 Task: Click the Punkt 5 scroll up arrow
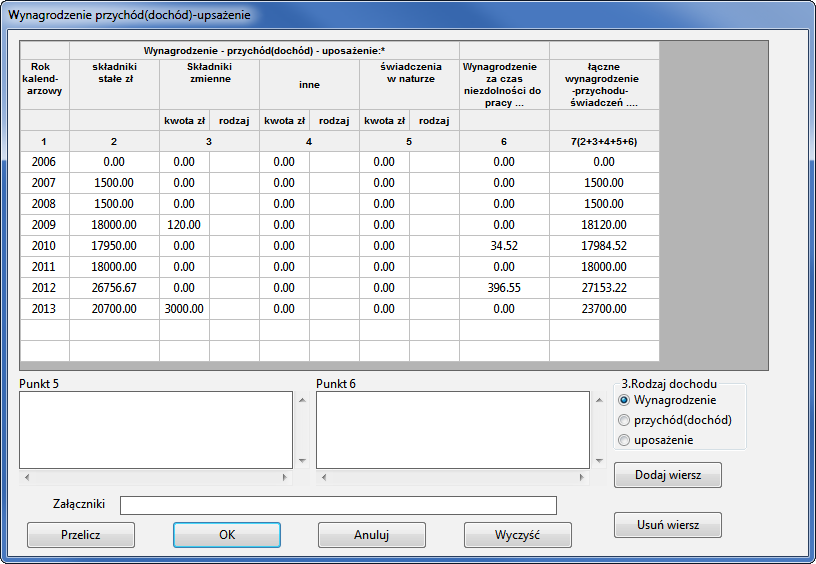302,399
